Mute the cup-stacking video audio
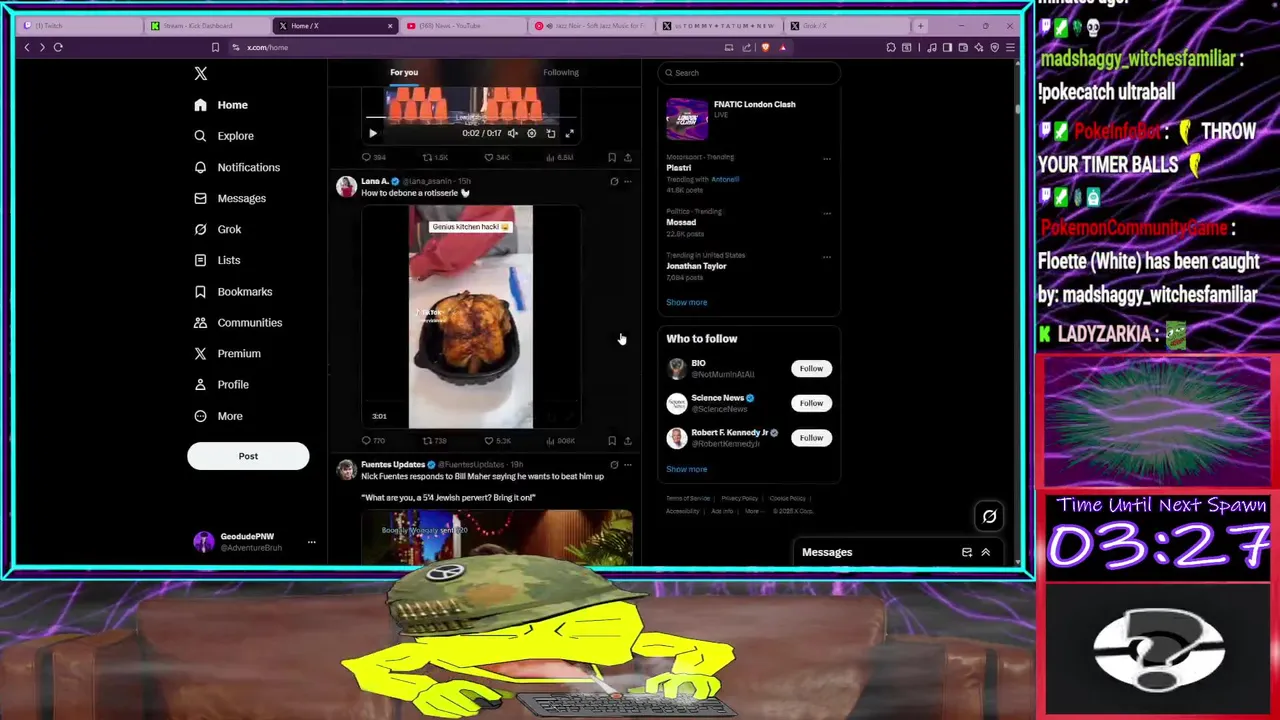 (x=512, y=133)
